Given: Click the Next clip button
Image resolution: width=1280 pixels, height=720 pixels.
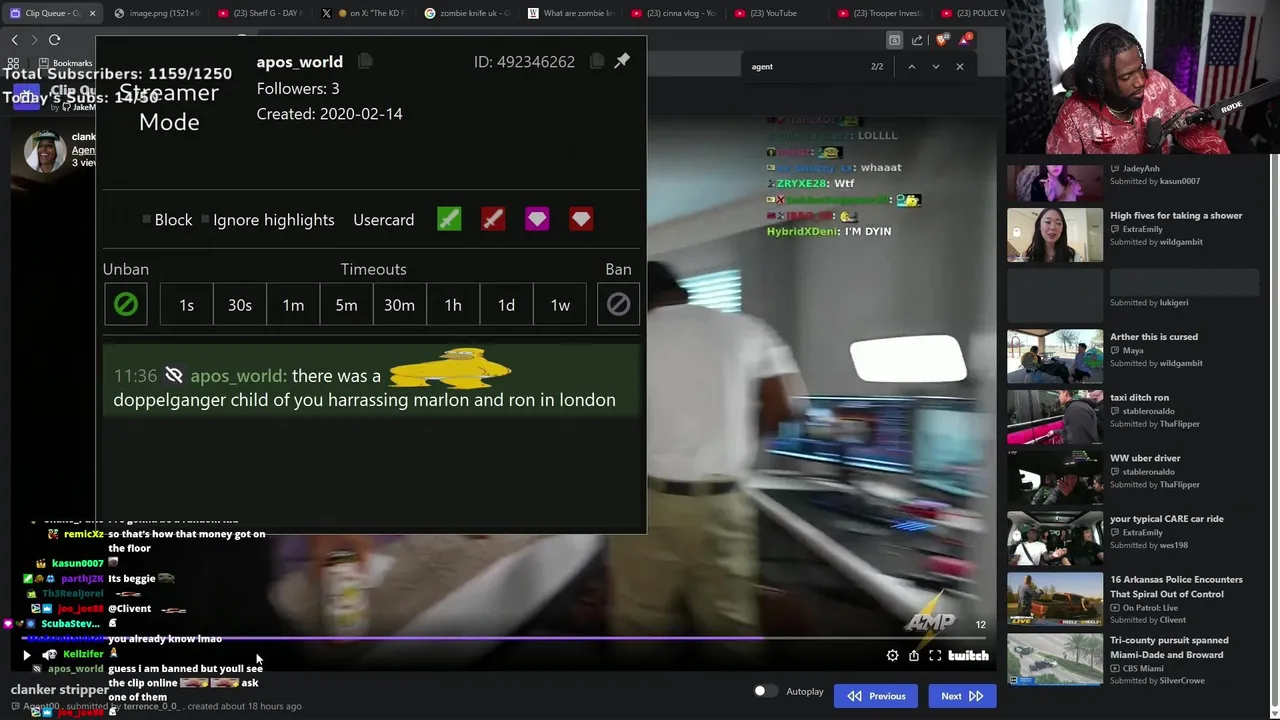Looking at the screenshot, I should point(962,696).
